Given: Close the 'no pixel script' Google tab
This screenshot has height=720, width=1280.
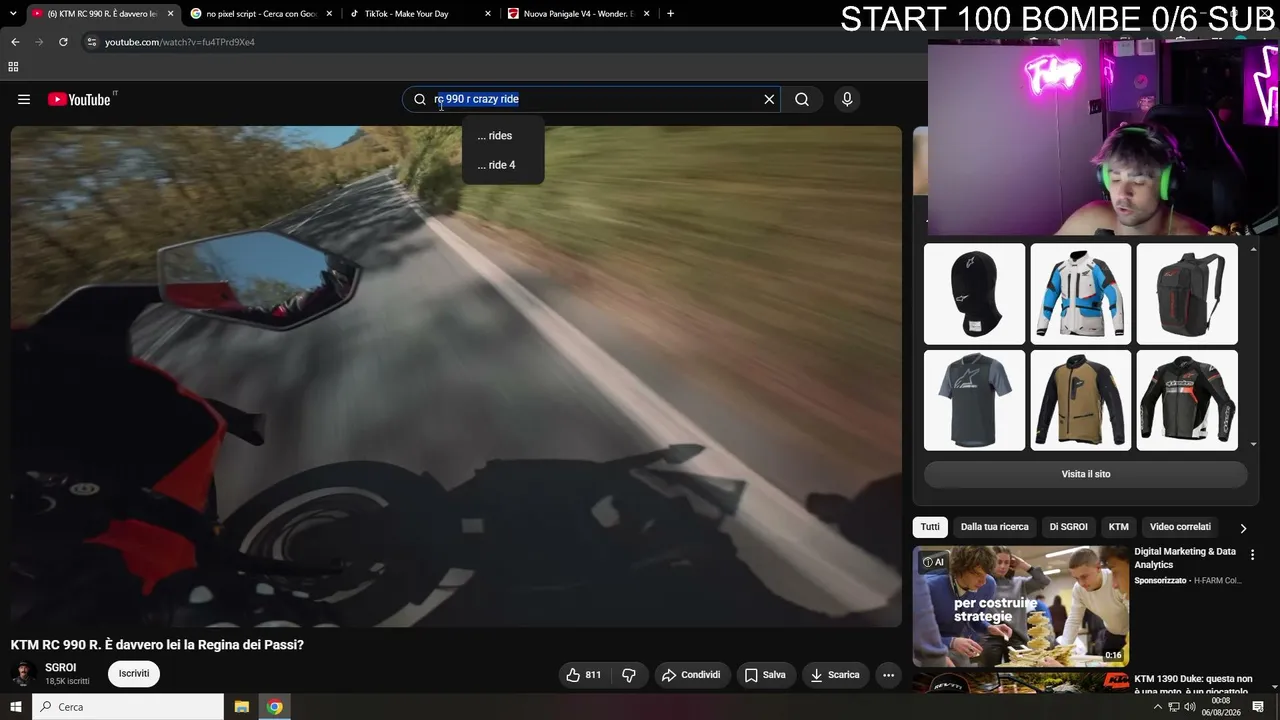Looking at the screenshot, I should (x=329, y=14).
